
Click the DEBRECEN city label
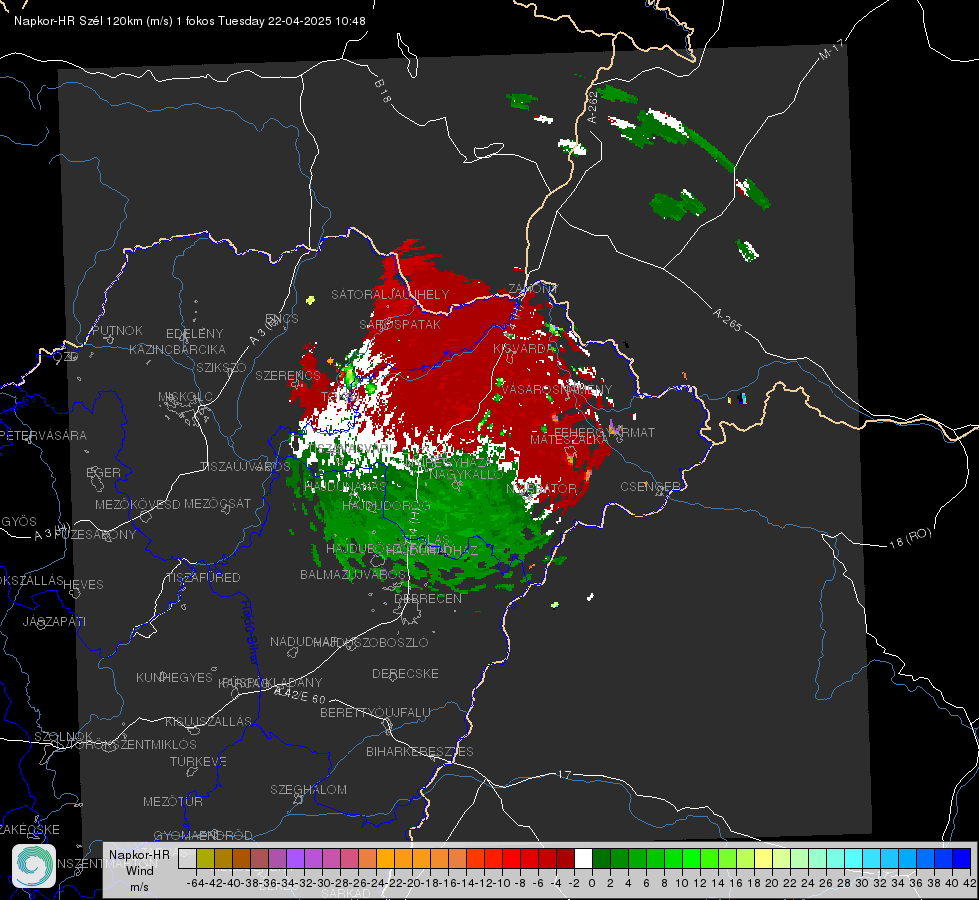428,598
